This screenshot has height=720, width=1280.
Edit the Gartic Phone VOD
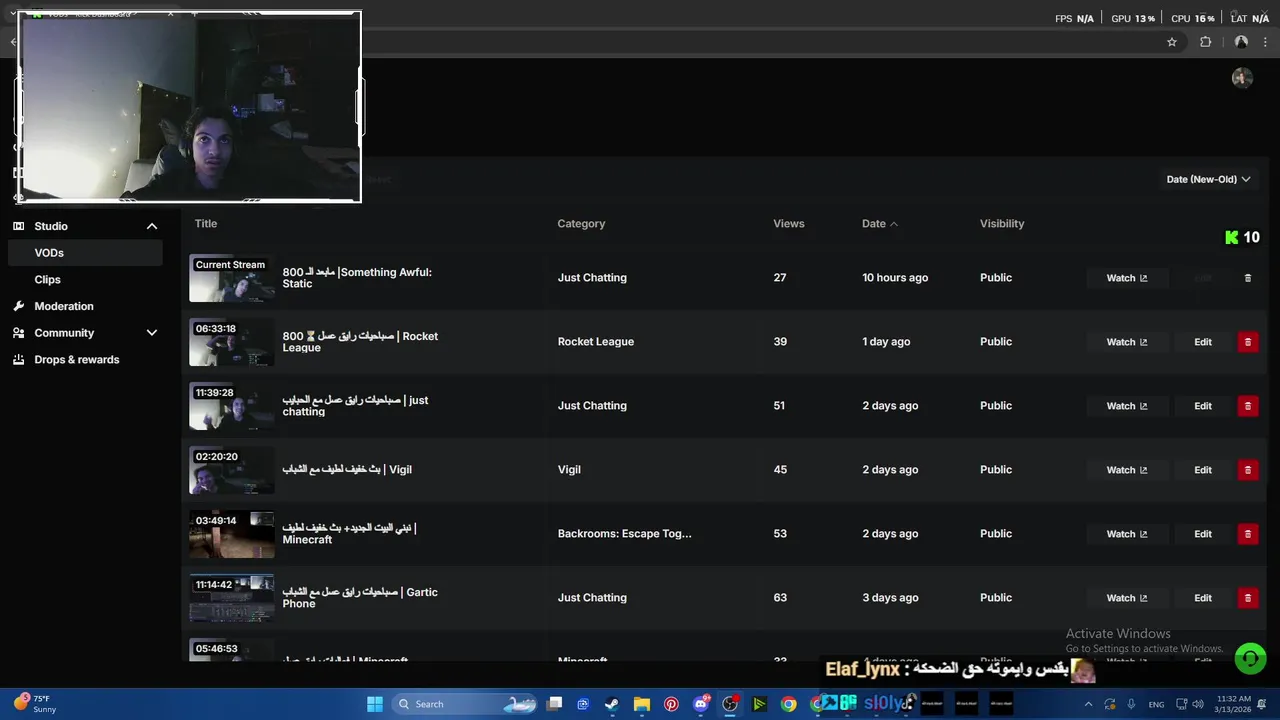1203,598
